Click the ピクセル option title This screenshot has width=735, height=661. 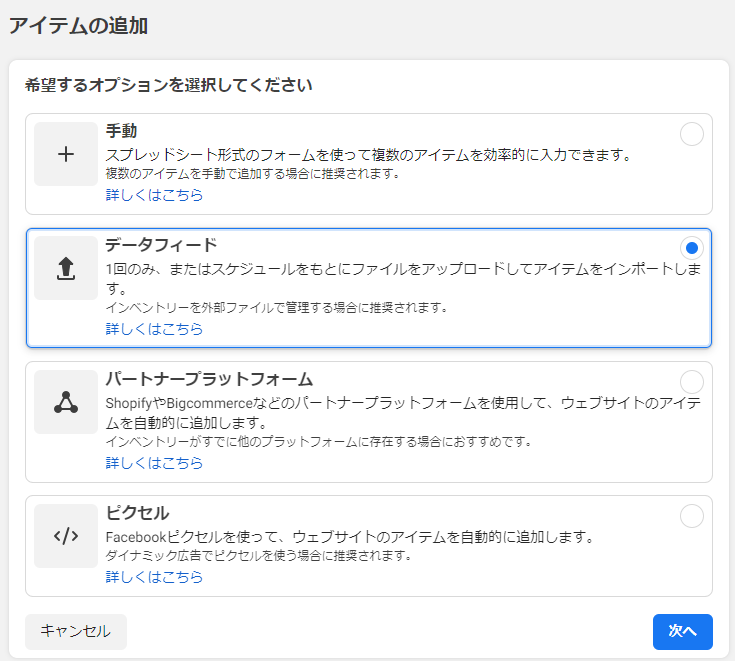pos(137,513)
